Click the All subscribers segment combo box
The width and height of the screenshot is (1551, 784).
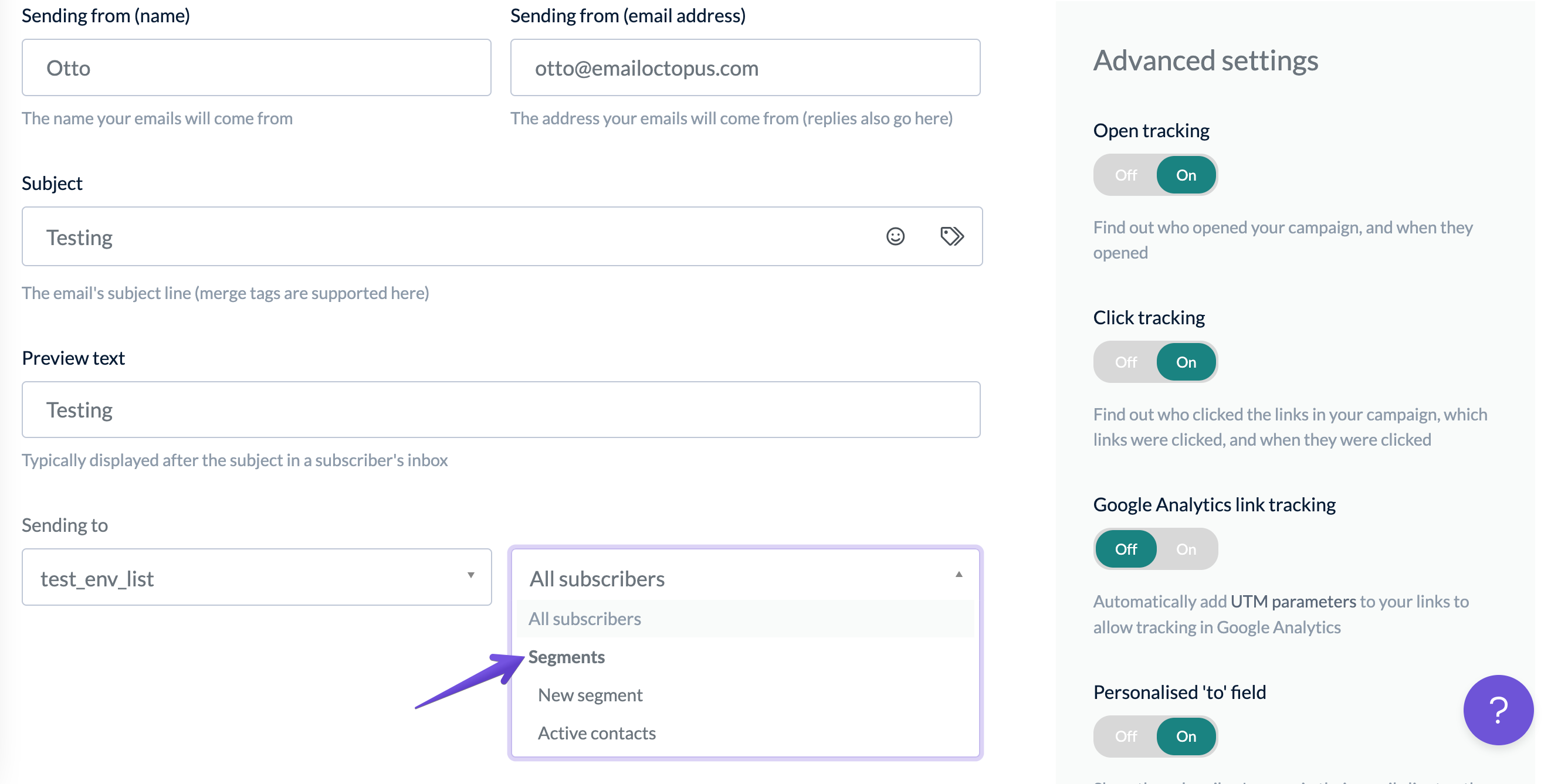[x=723, y=578]
